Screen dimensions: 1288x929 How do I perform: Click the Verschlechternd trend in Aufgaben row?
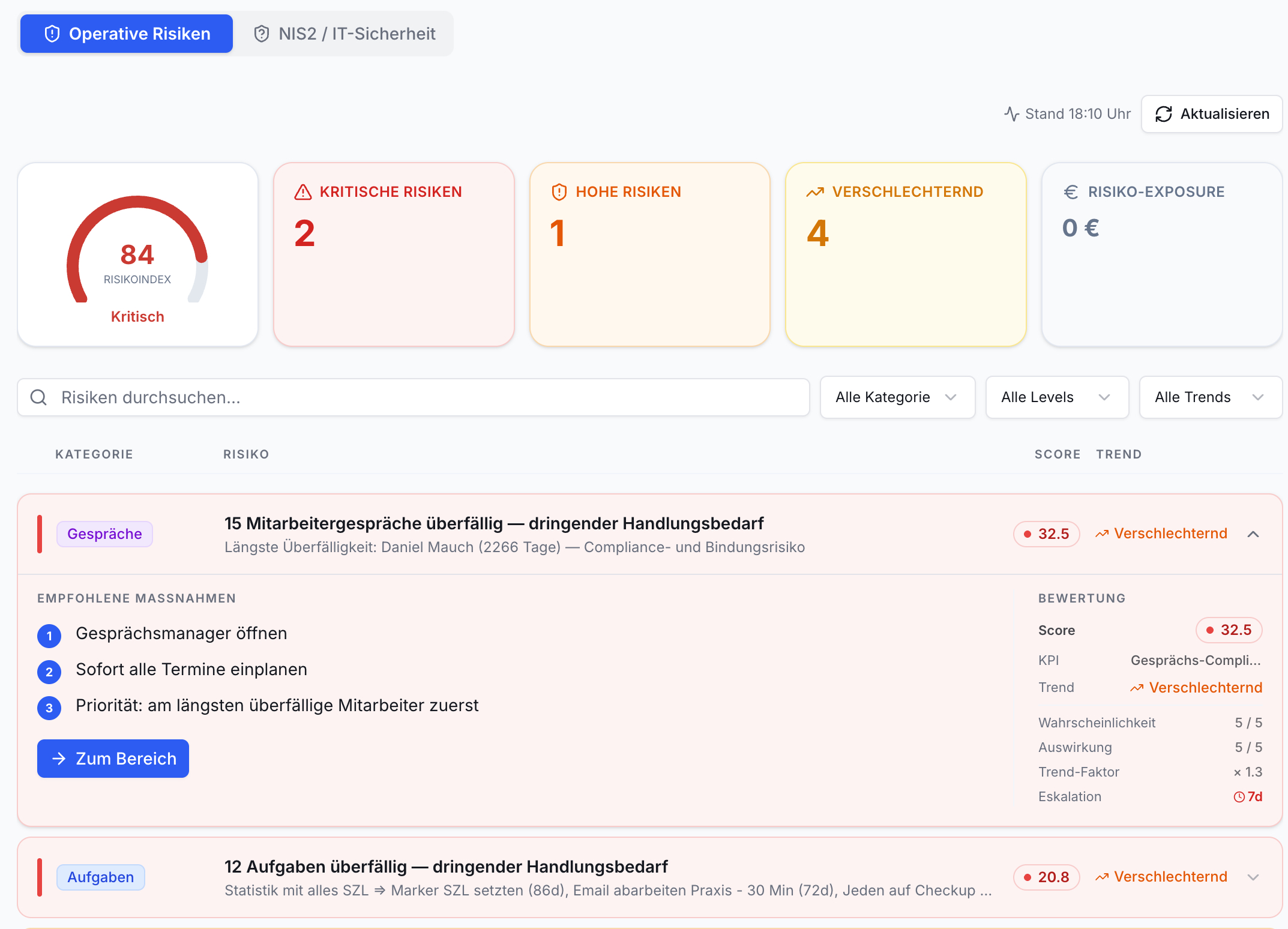[x=1161, y=877]
